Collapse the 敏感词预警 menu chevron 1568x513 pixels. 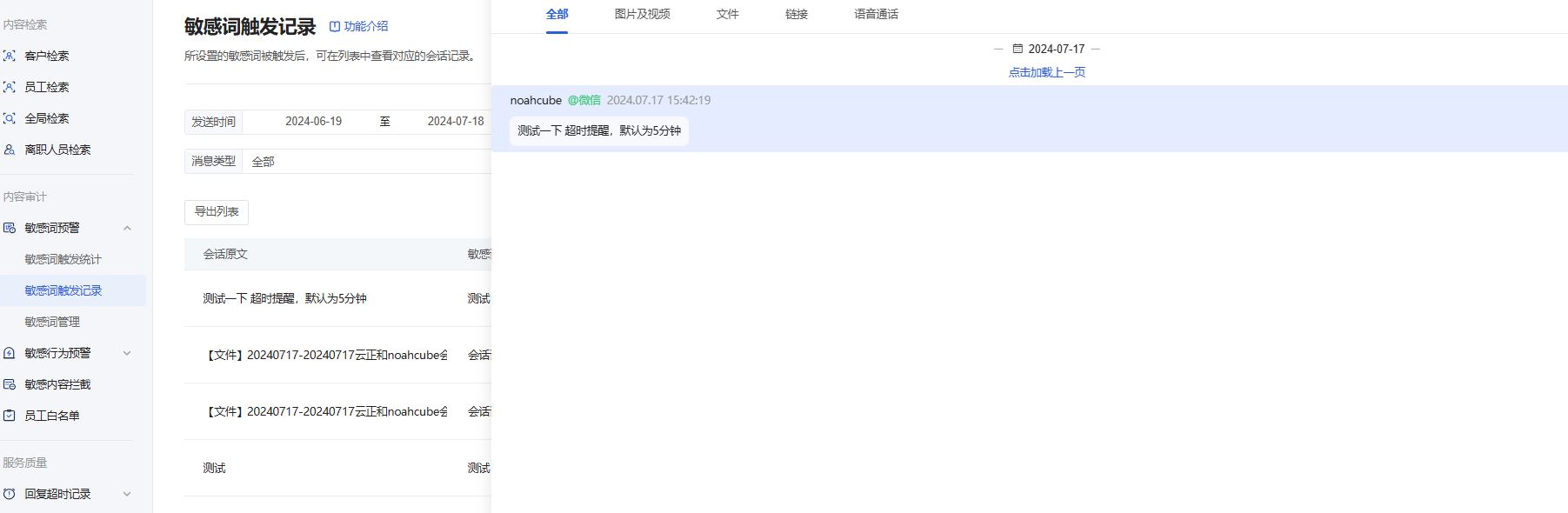coord(127,228)
